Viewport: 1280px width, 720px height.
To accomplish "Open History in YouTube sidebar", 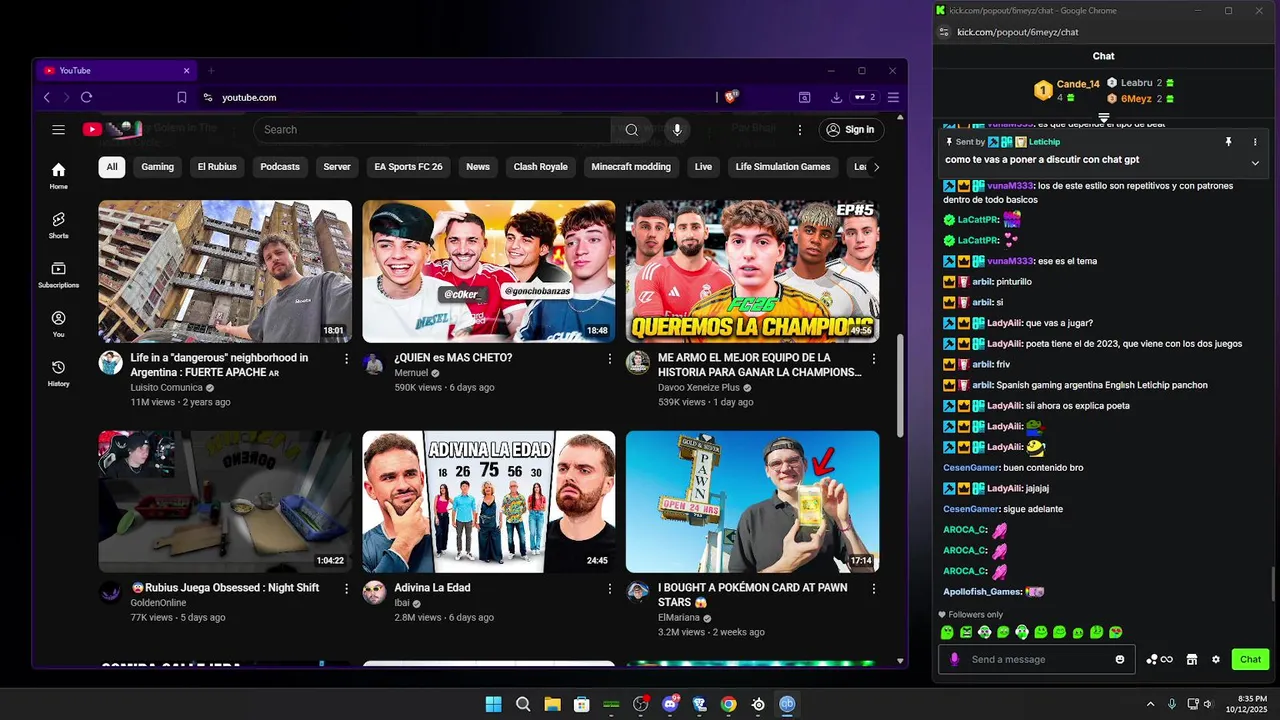I will [x=59, y=372].
